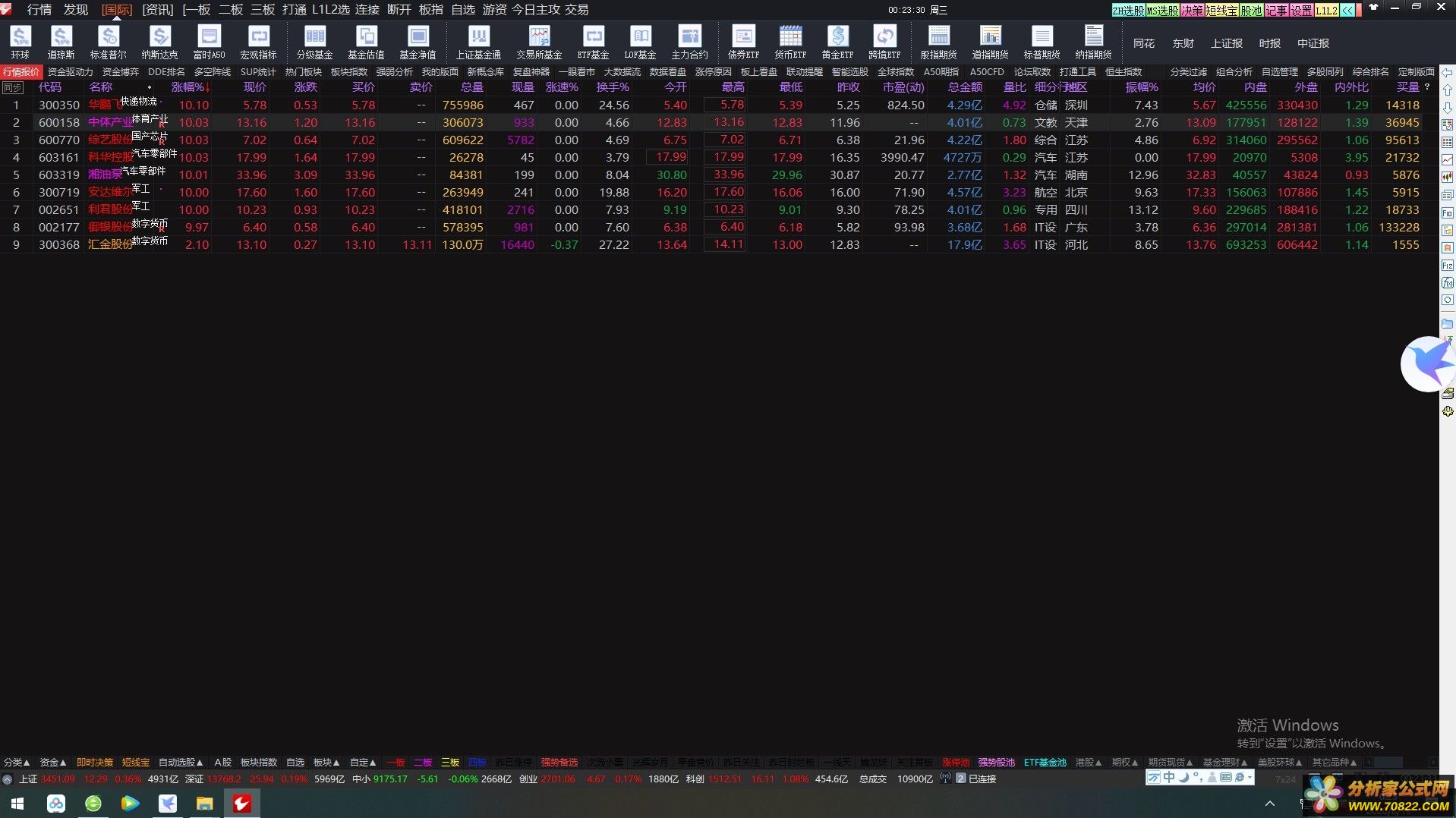Open the 同花 link
The height and width of the screenshot is (818, 1456).
pos(1144,43)
